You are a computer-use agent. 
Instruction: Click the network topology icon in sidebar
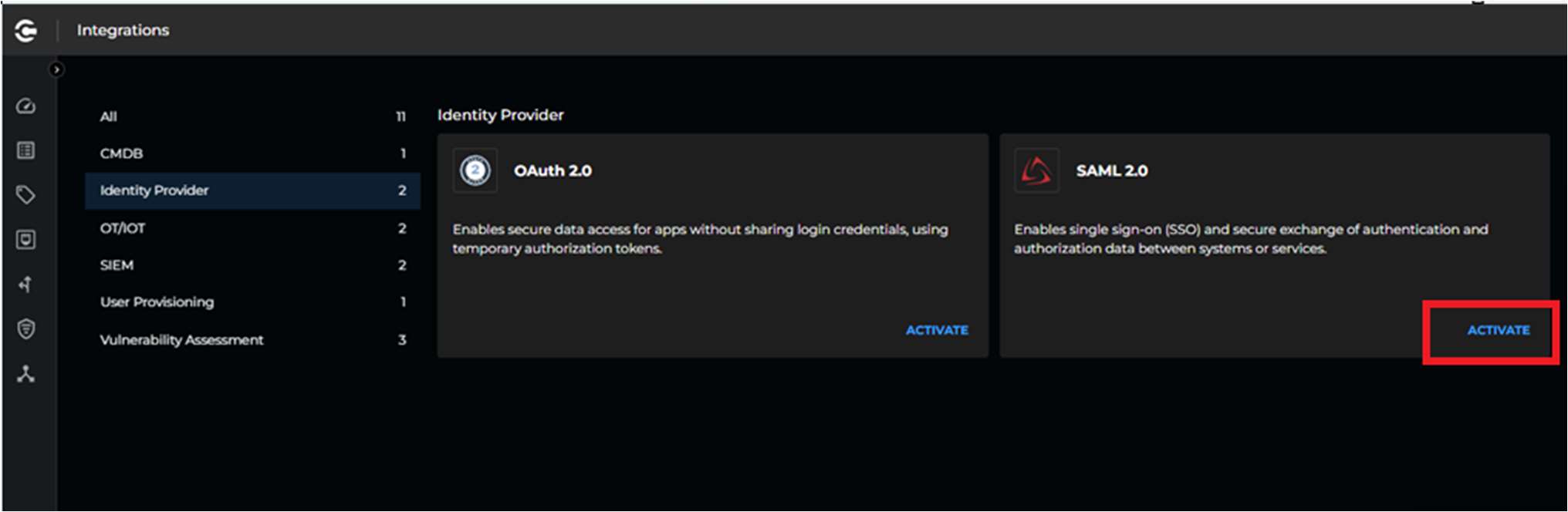25,375
